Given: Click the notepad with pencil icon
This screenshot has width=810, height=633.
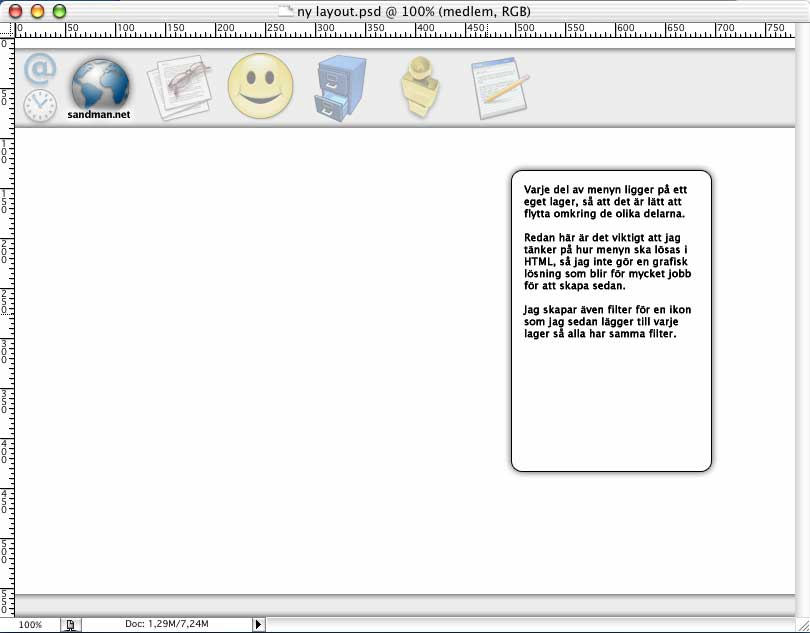Looking at the screenshot, I should [500, 88].
